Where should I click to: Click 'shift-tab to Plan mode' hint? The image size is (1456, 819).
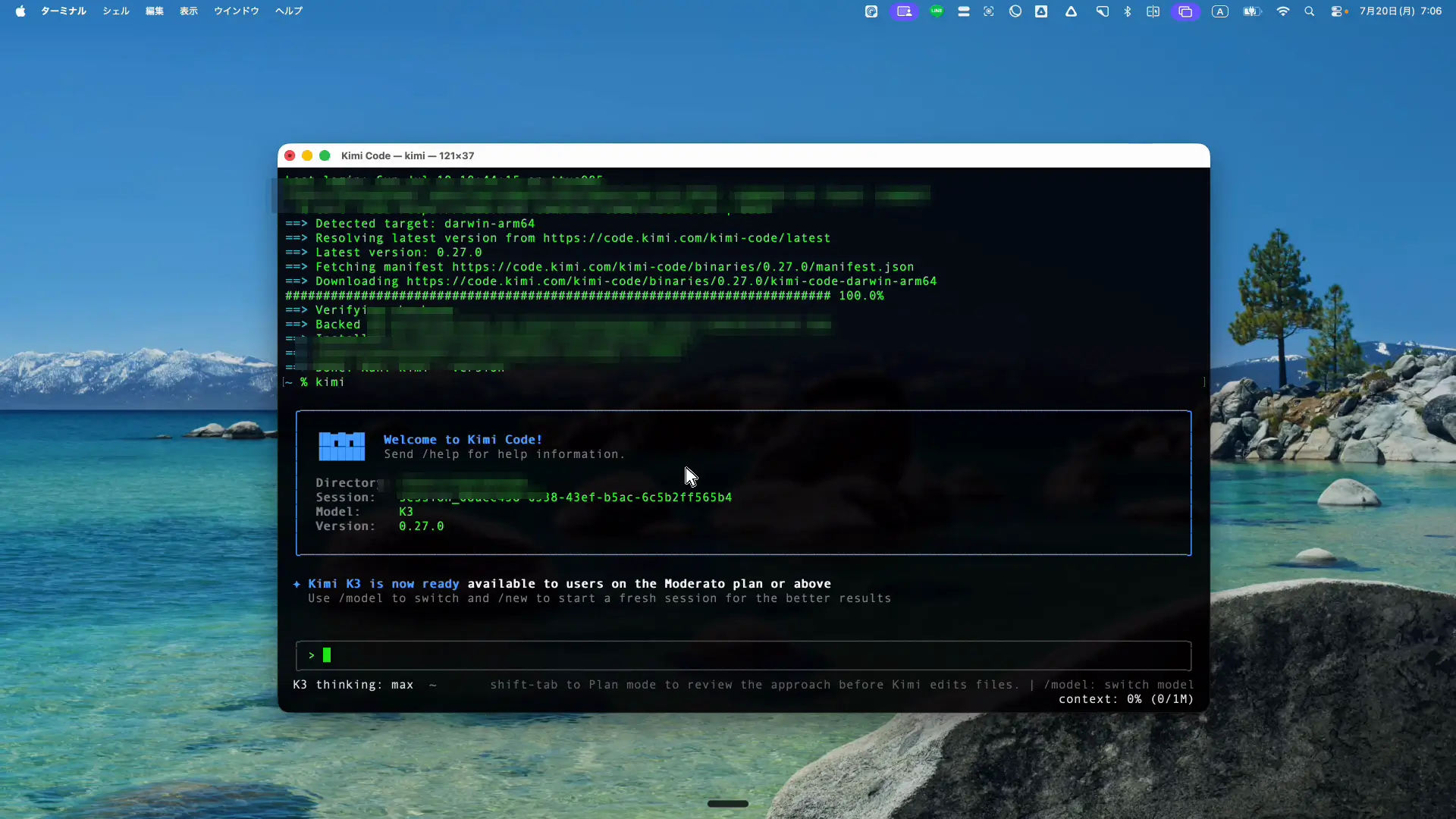(755, 685)
